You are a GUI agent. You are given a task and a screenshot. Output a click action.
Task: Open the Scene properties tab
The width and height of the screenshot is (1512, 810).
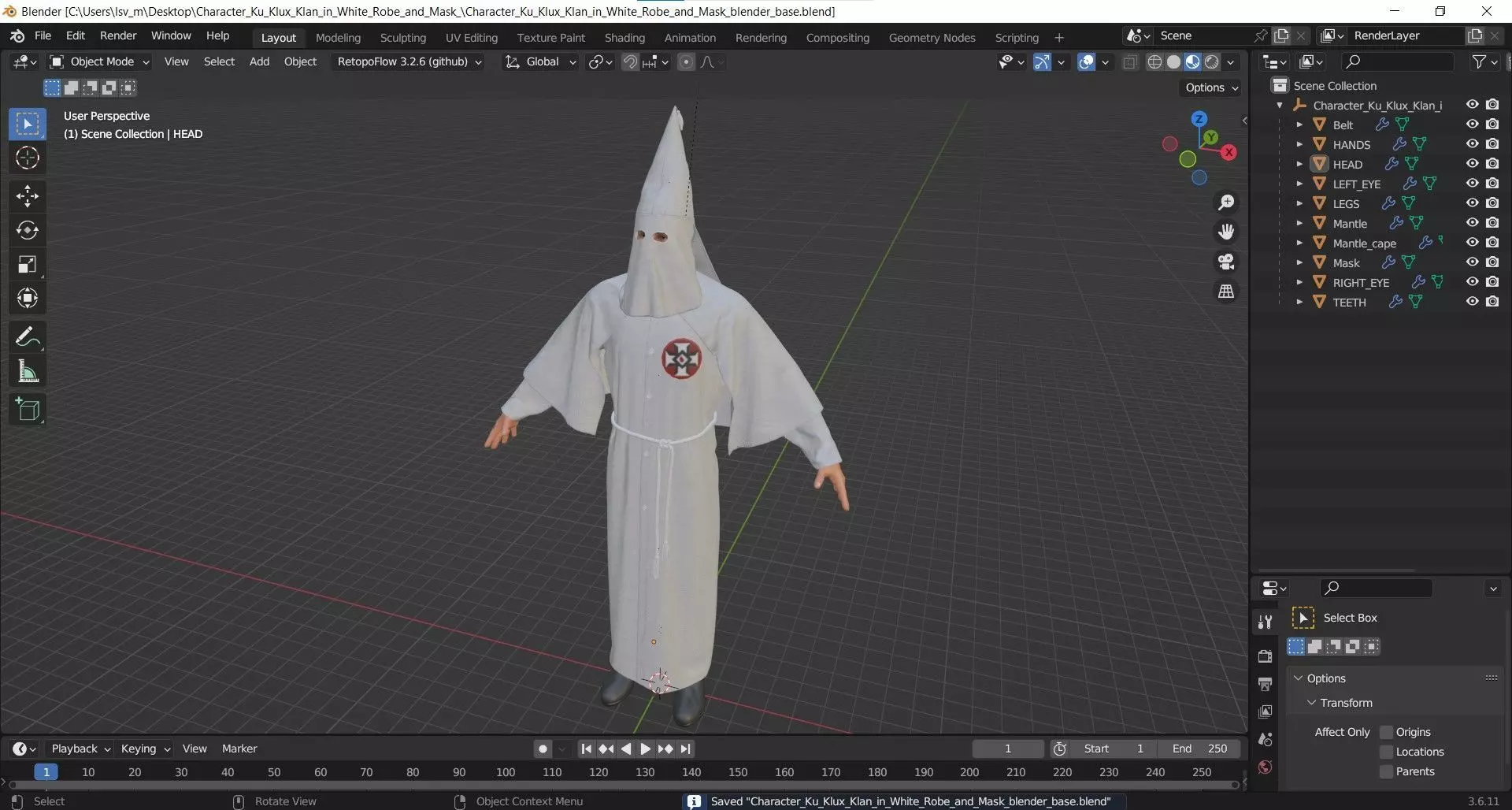click(1265, 739)
